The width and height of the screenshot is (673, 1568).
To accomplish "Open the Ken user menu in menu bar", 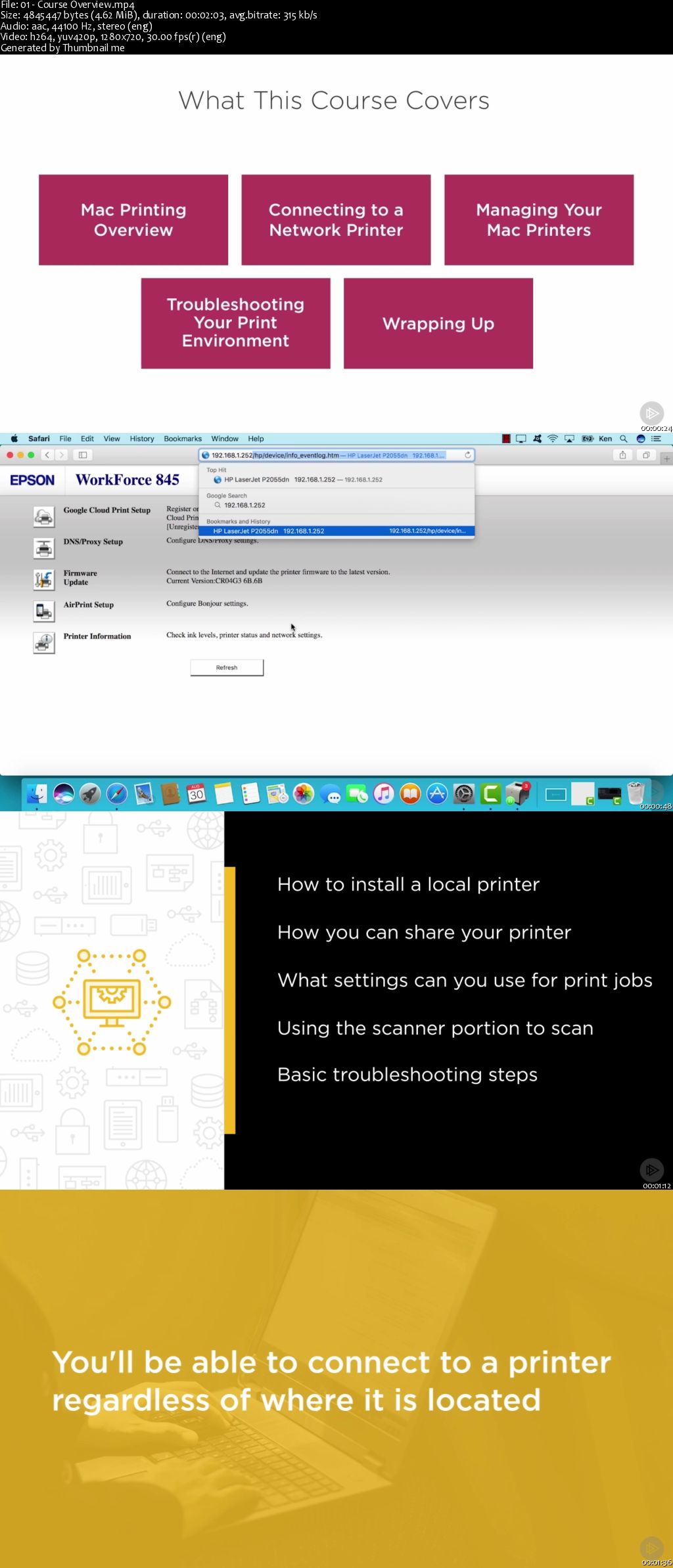I will [605, 439].
